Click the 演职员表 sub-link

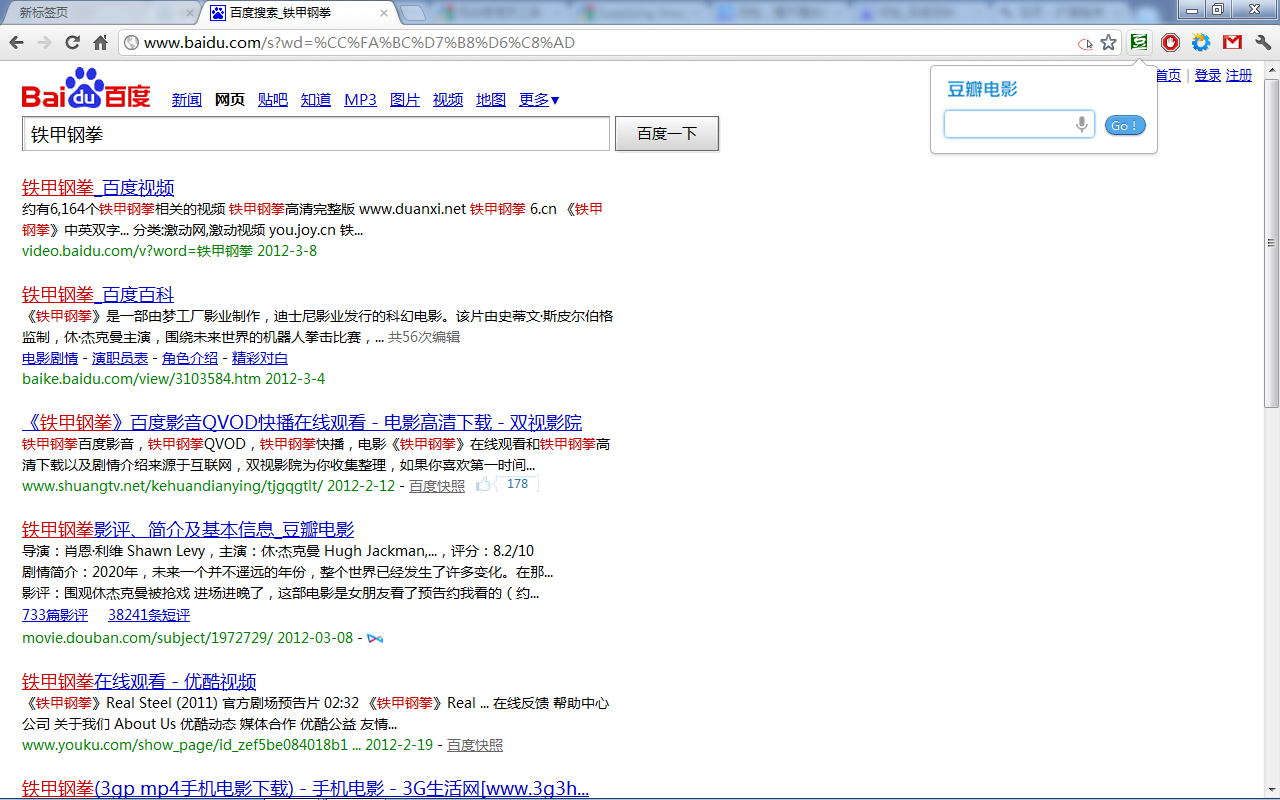[x=120, y=358]
